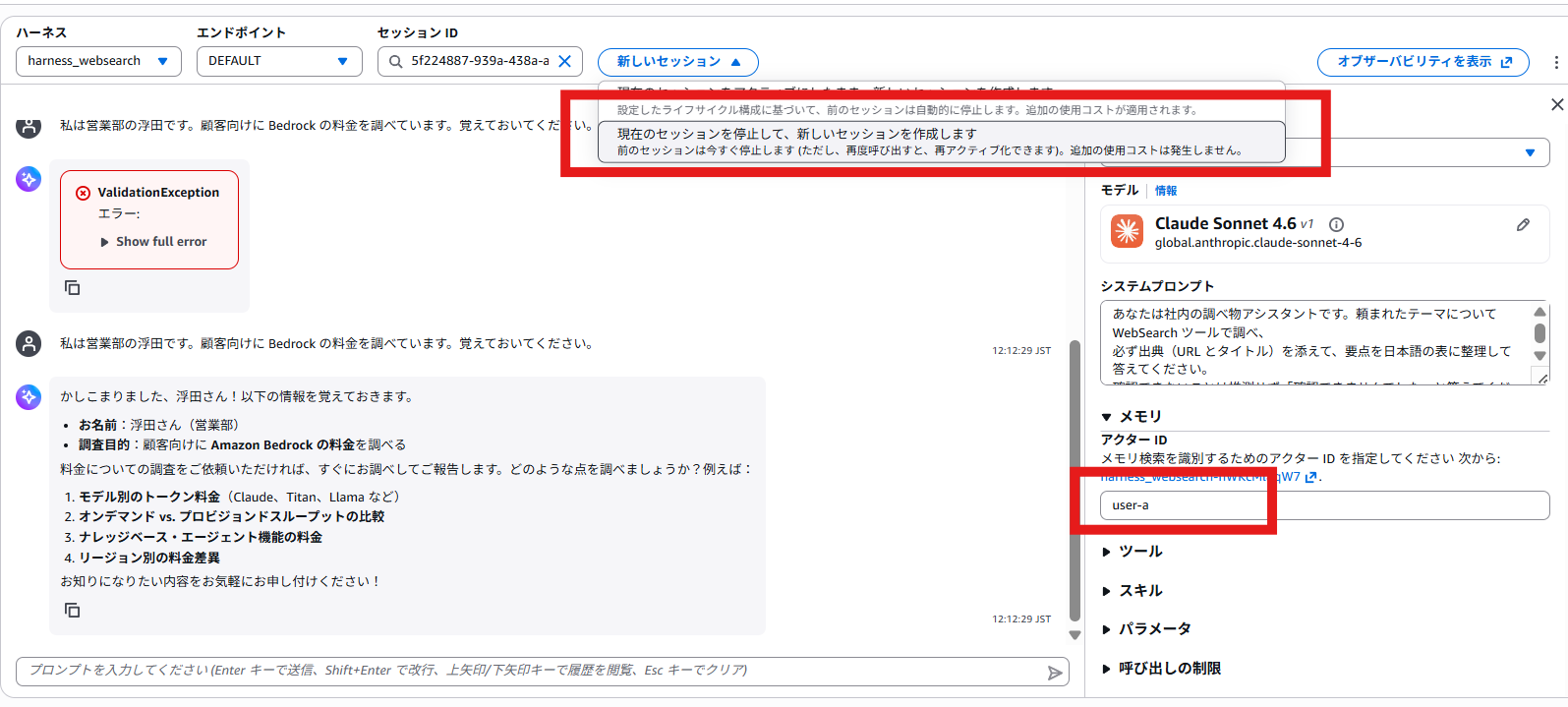Click into the セッション ID search field
The image size is (1568, 707).
coord(480,61)
